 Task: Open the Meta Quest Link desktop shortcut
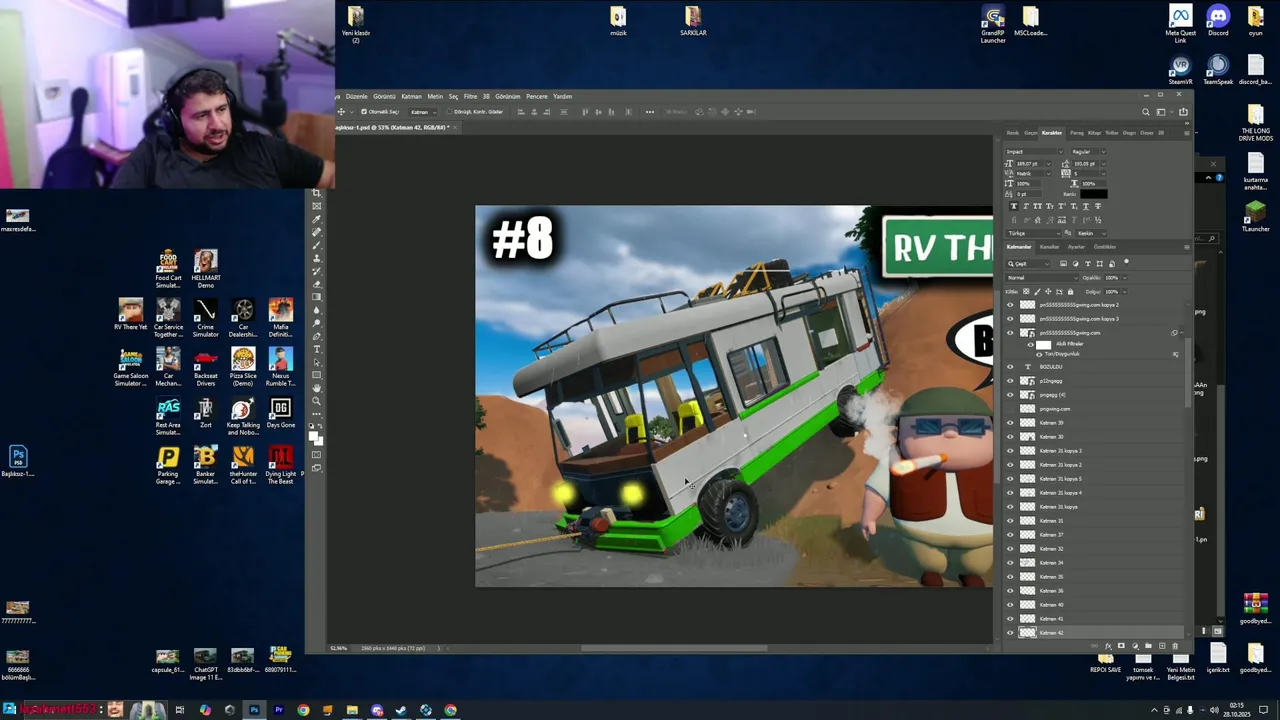(x=1181, y=23)
